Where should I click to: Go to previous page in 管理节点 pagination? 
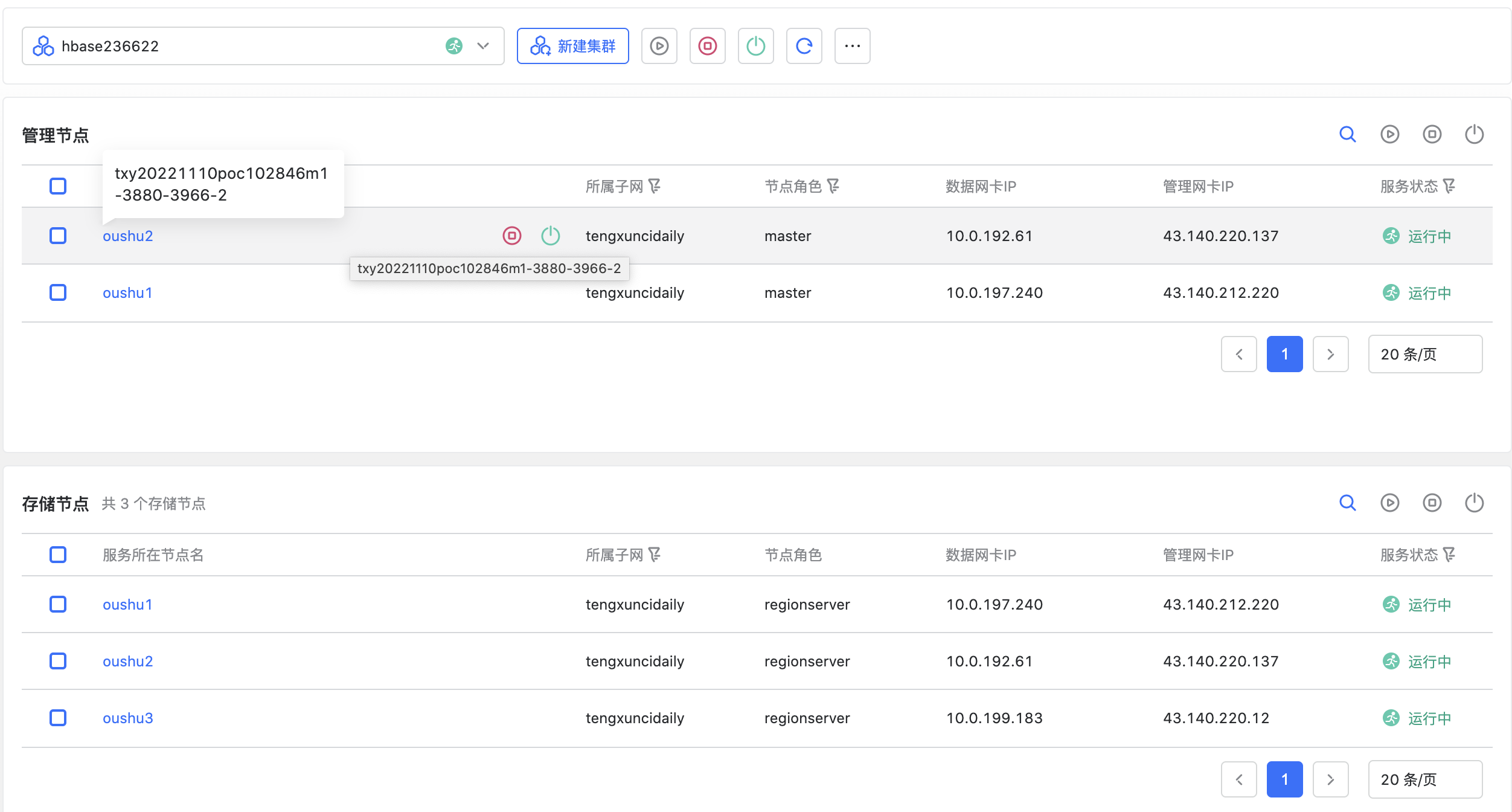[x=1239, y=354]
